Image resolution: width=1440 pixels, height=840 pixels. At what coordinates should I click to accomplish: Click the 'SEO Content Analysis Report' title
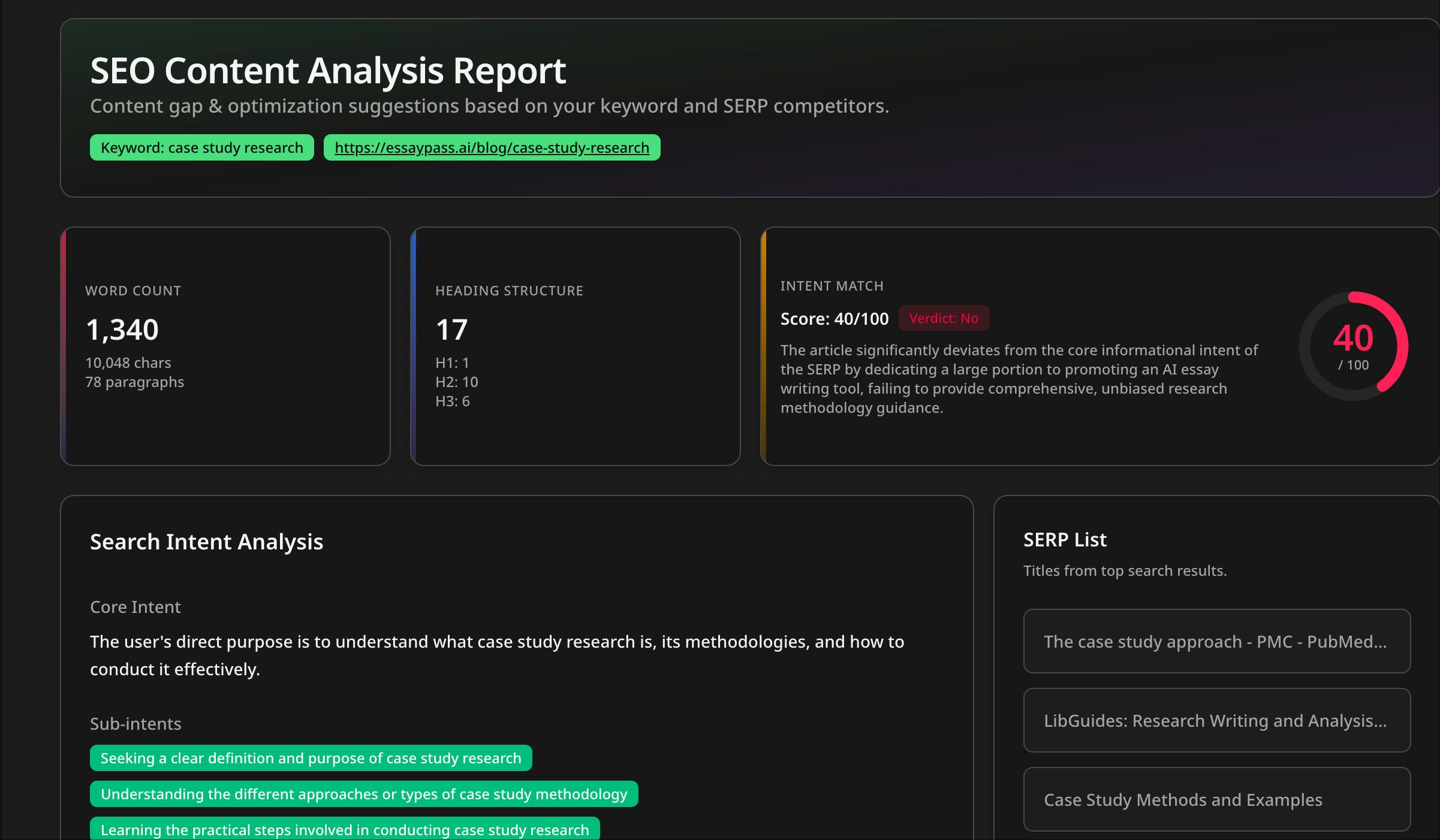pos(327,71)
